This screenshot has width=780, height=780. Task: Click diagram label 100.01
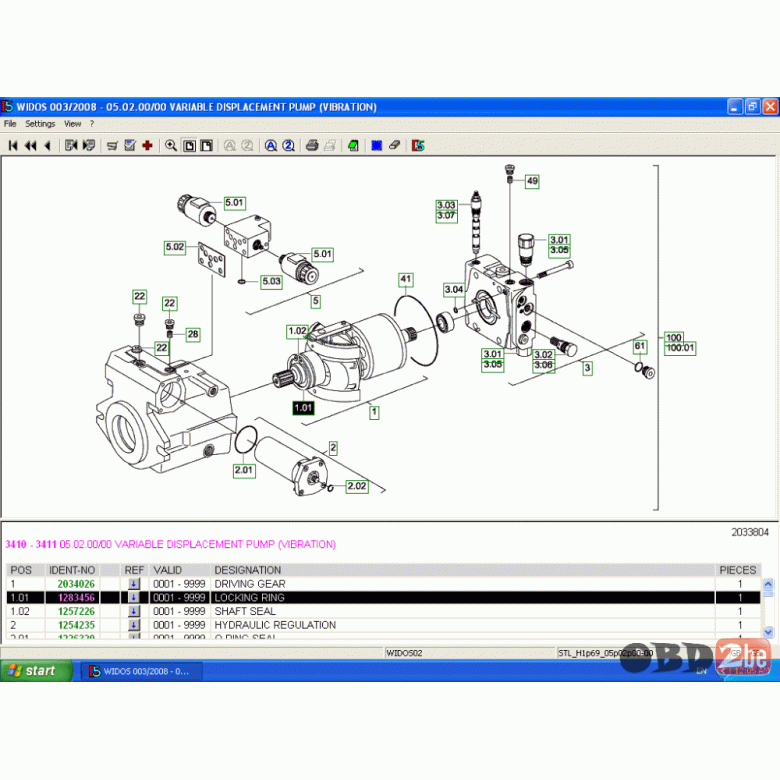click(x=680, y=348)
